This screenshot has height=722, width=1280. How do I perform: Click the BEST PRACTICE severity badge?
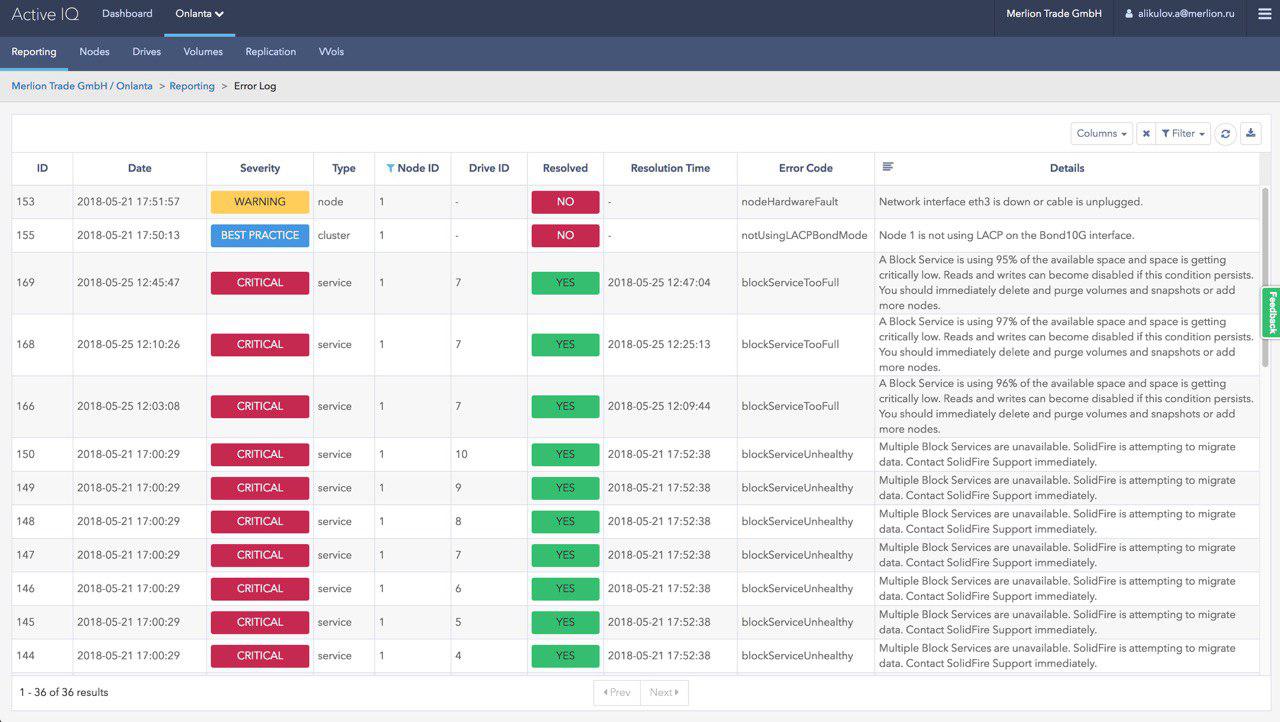[x=260, y=235]
